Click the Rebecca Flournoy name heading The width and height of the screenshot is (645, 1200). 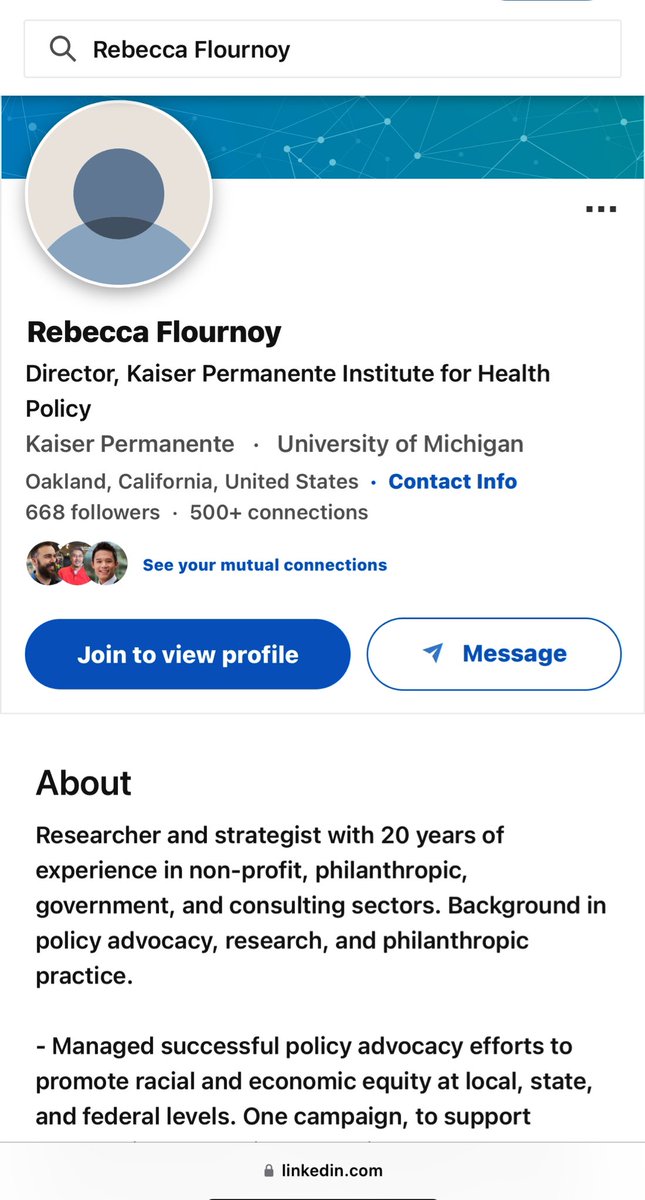coord(154,332)
